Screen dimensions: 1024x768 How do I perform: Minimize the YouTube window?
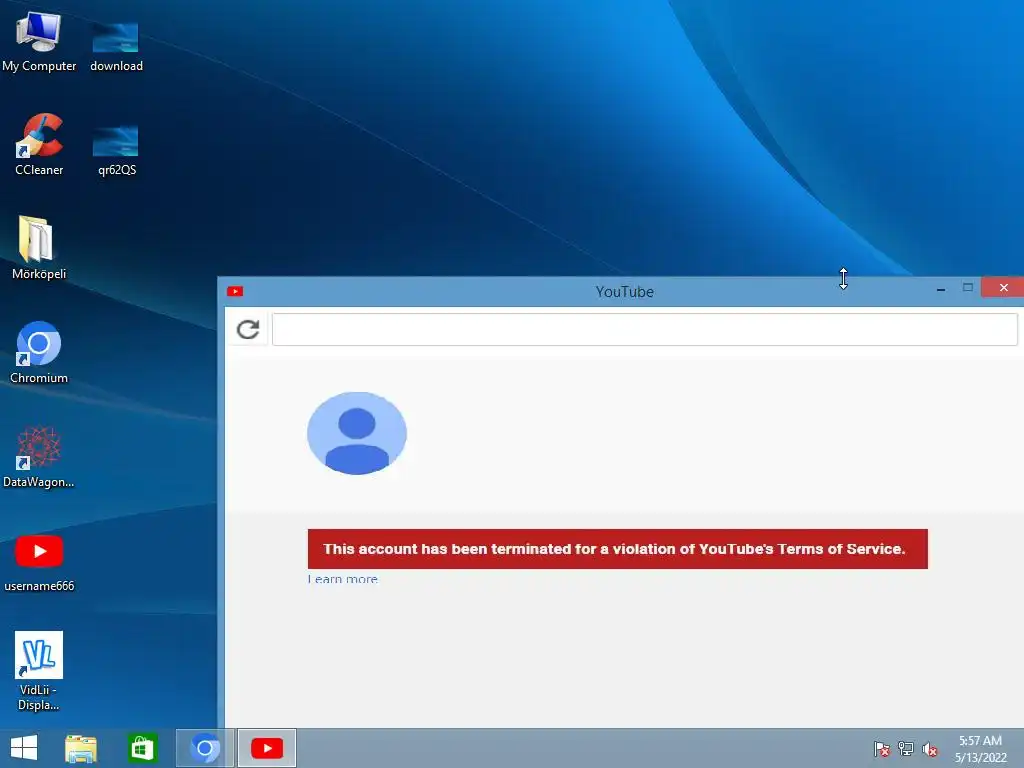coord(940,288)
